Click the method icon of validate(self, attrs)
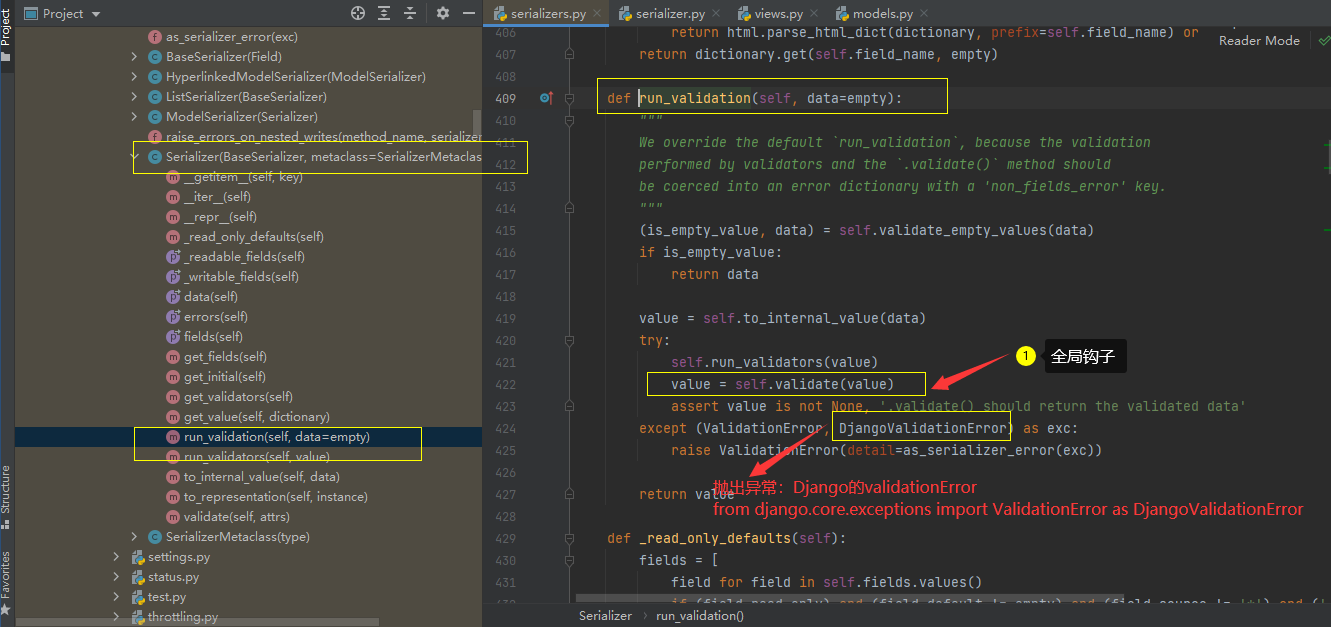The image size is (1331, 627). (x=173, y=517)
